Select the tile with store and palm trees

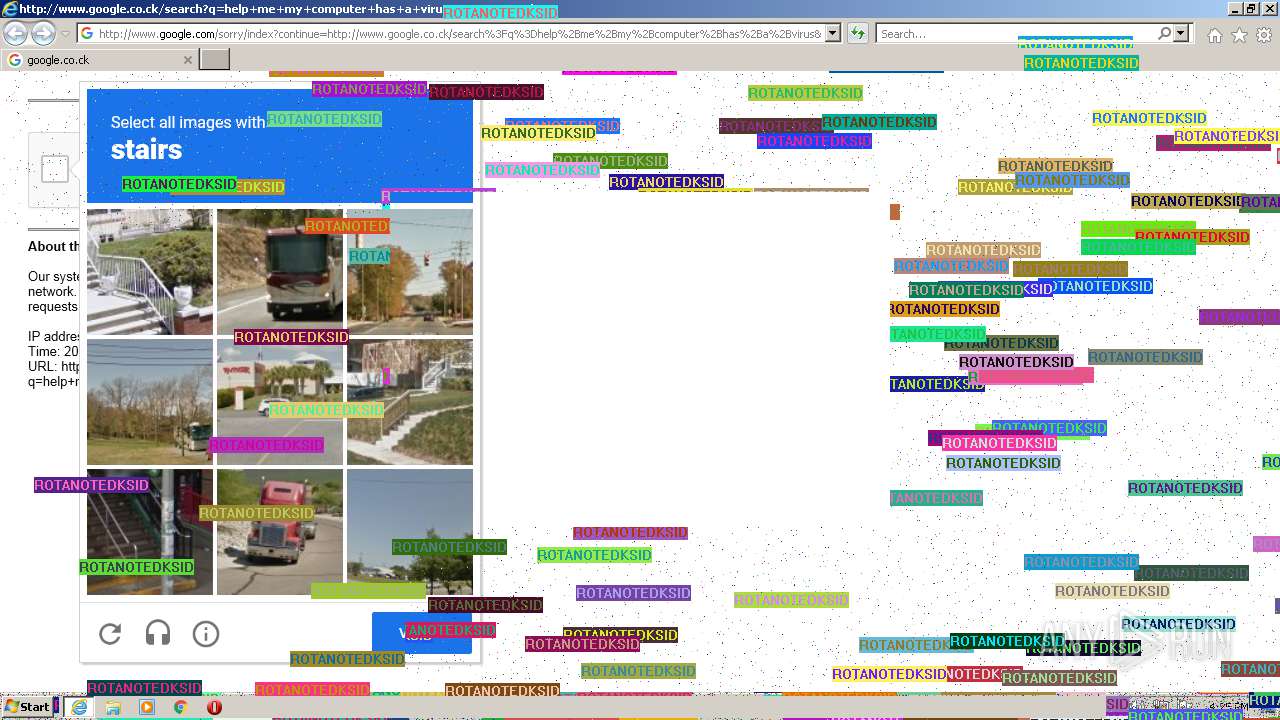(x=280, y=402)
